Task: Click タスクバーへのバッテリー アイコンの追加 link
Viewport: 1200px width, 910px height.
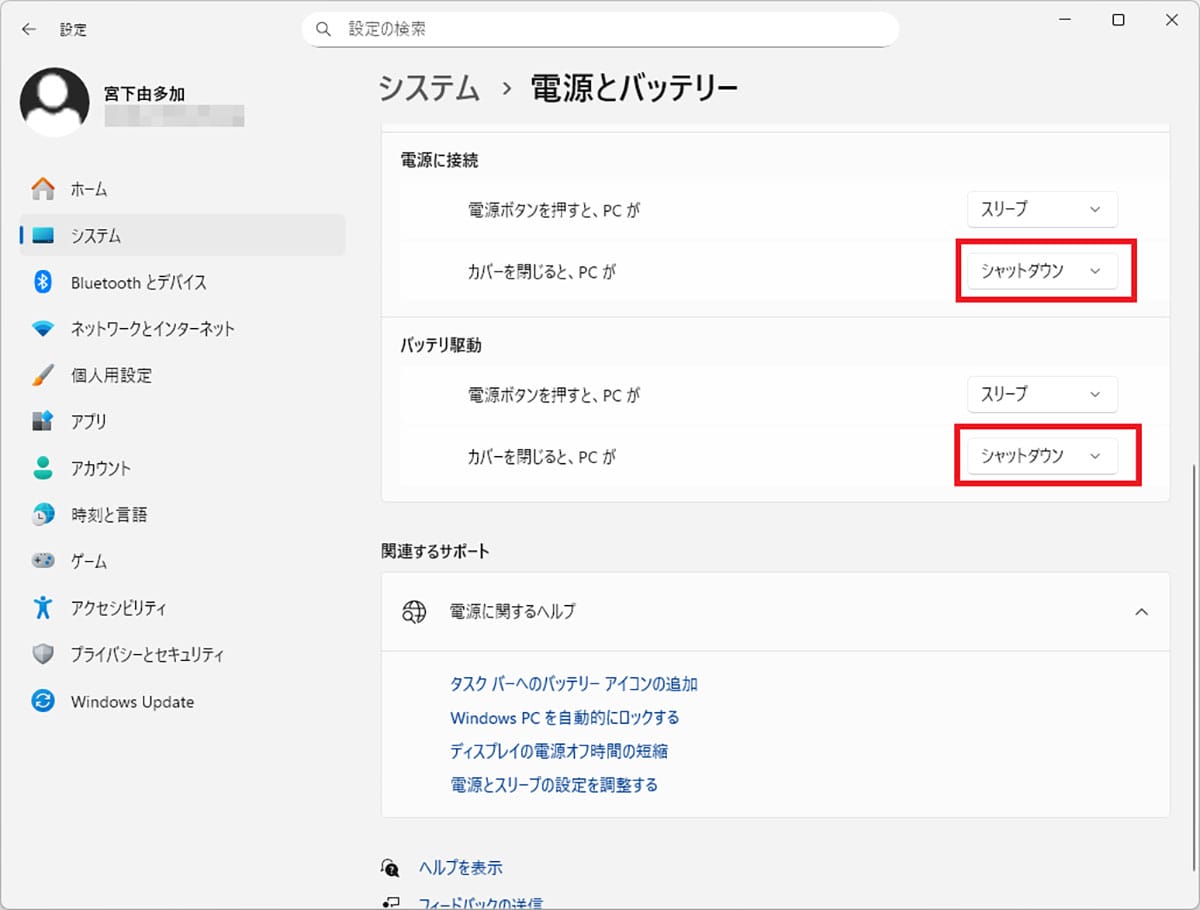Action: [x=574, y=684]
